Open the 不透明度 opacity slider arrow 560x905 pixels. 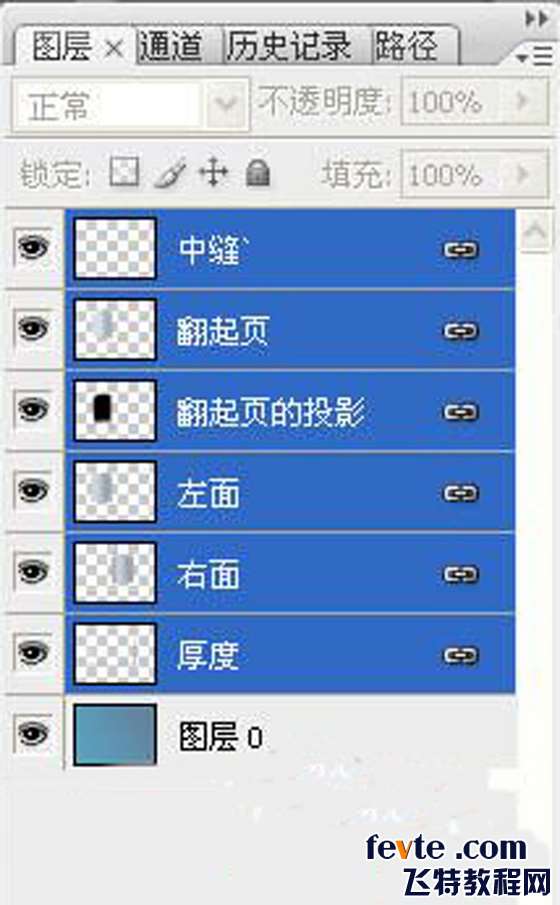coord(523,101)
